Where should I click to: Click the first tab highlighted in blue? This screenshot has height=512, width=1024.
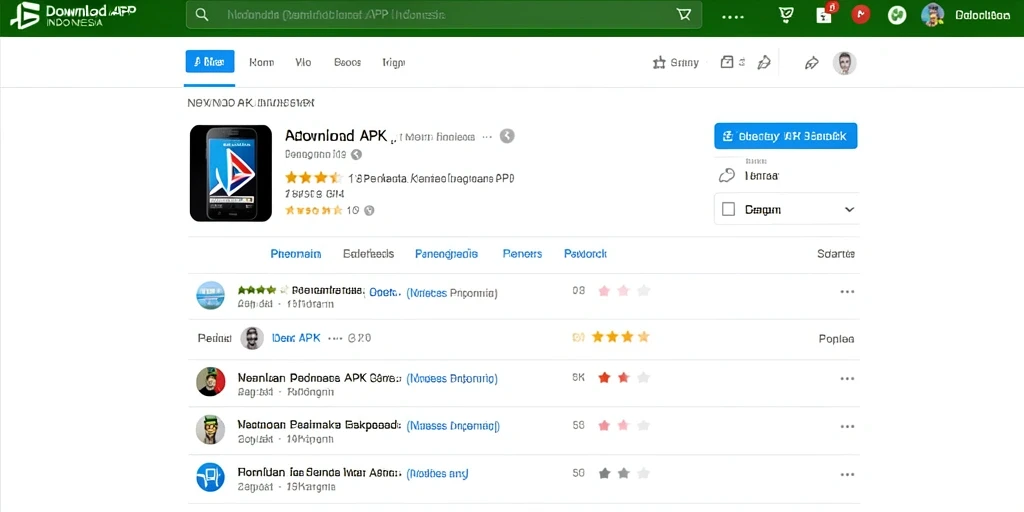pyautogui.click(x=210, y=62)
